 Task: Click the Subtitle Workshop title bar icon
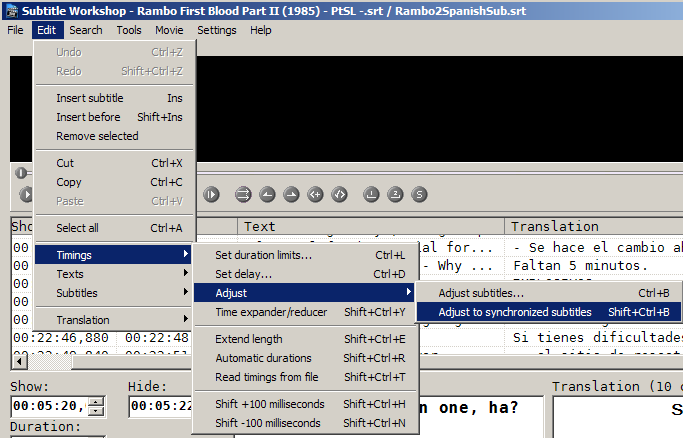[12, 10]
